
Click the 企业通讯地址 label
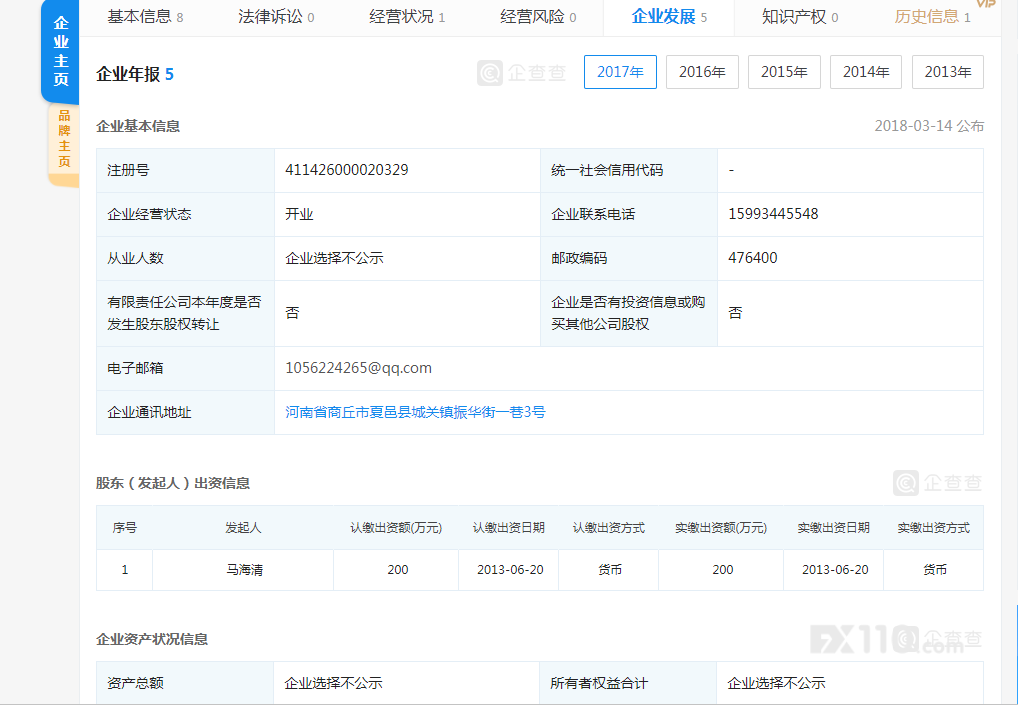(x=149, y=412)
